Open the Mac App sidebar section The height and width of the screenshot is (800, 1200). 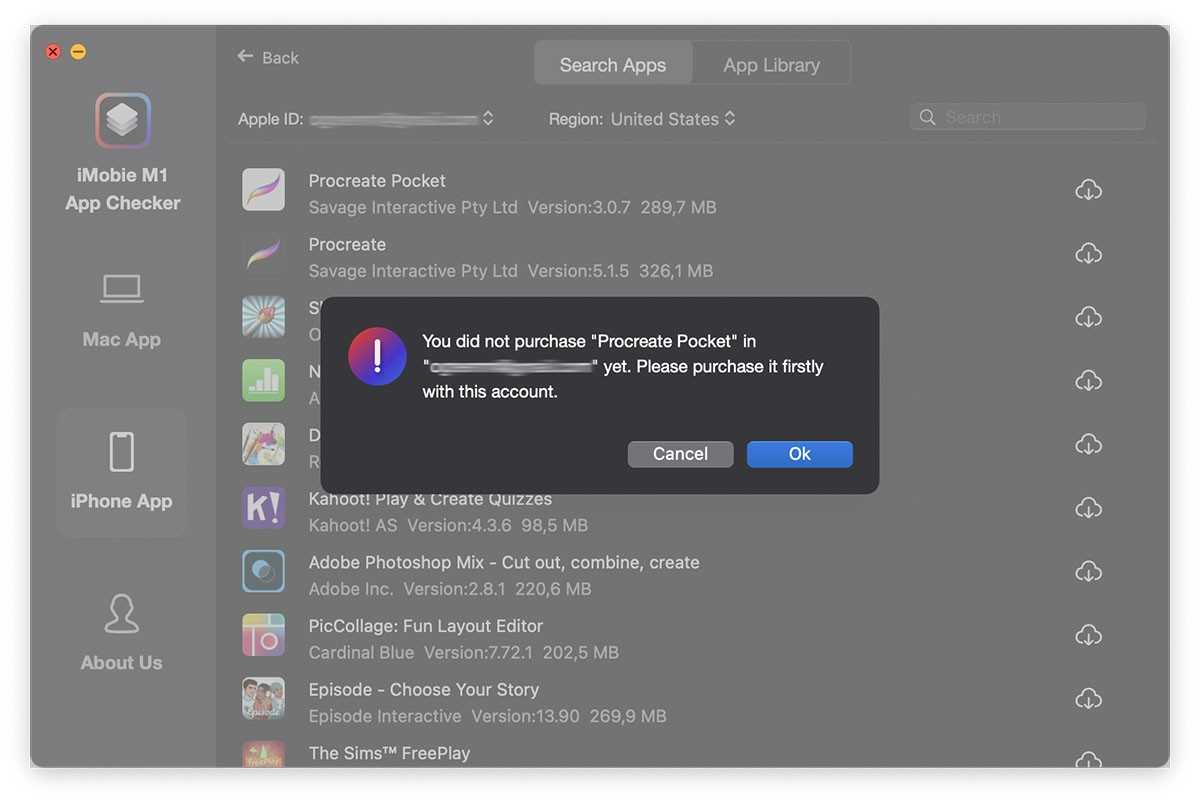tap(122, 311)
